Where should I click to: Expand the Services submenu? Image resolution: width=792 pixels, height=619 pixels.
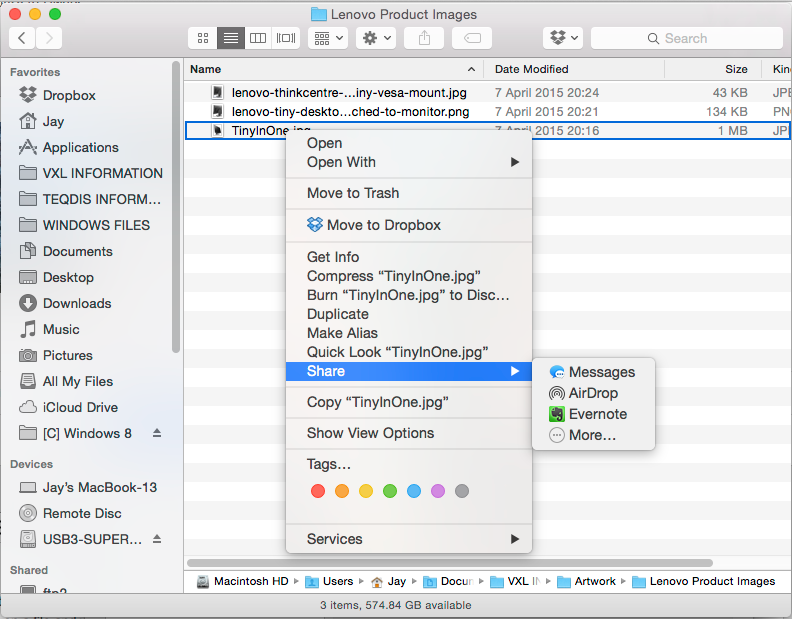[x=514, y=539]
